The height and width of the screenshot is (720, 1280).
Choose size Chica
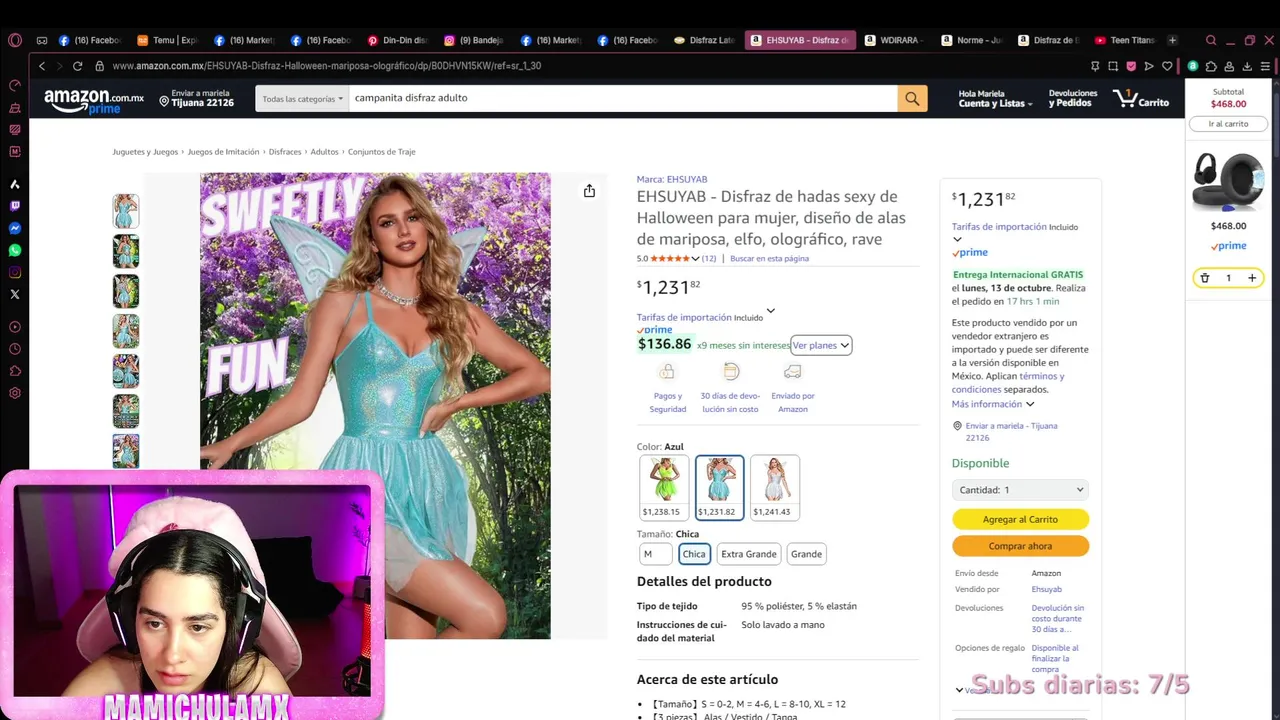click(x=694, y=554)
